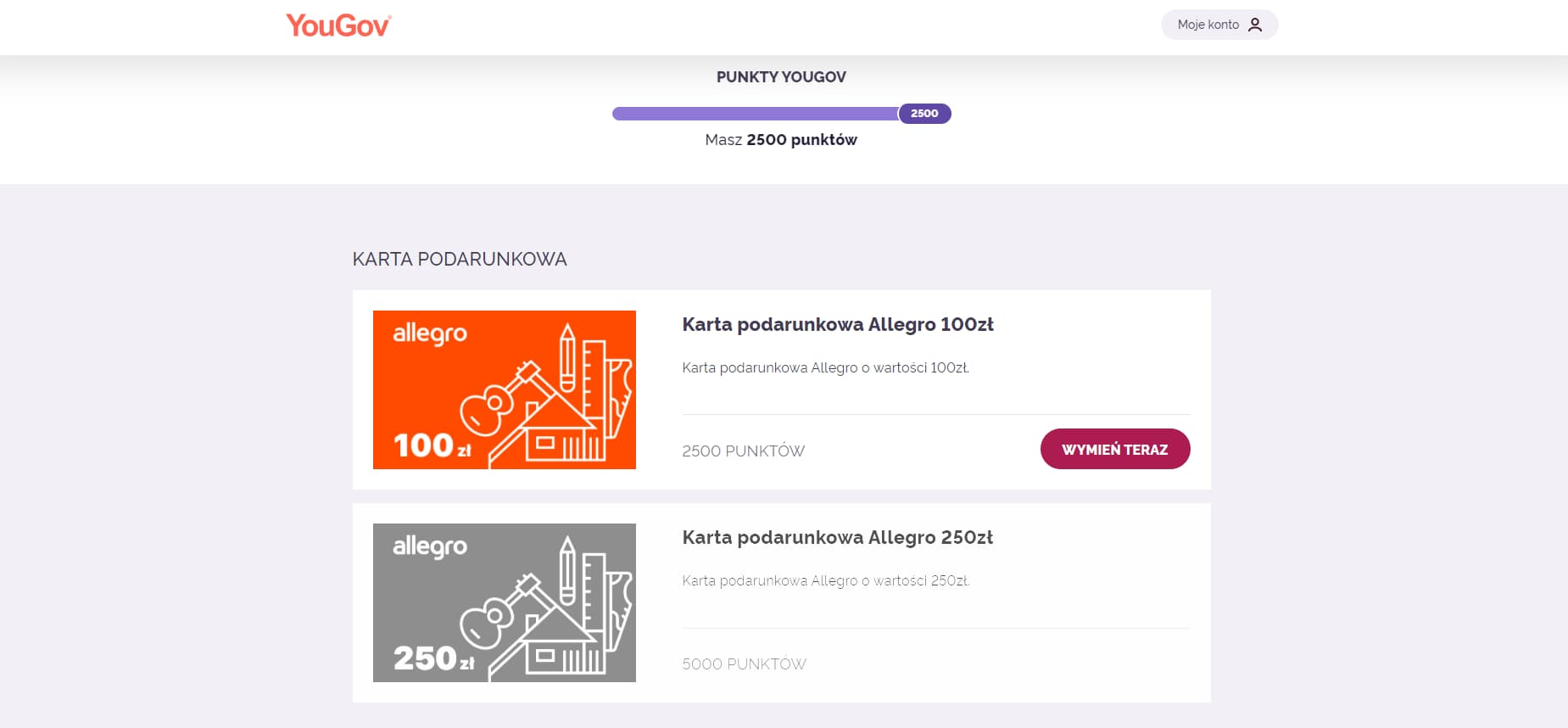Click the 2500 points progress badge
The height and width of the screenshot is (728, 1568).
coord(924,113)
